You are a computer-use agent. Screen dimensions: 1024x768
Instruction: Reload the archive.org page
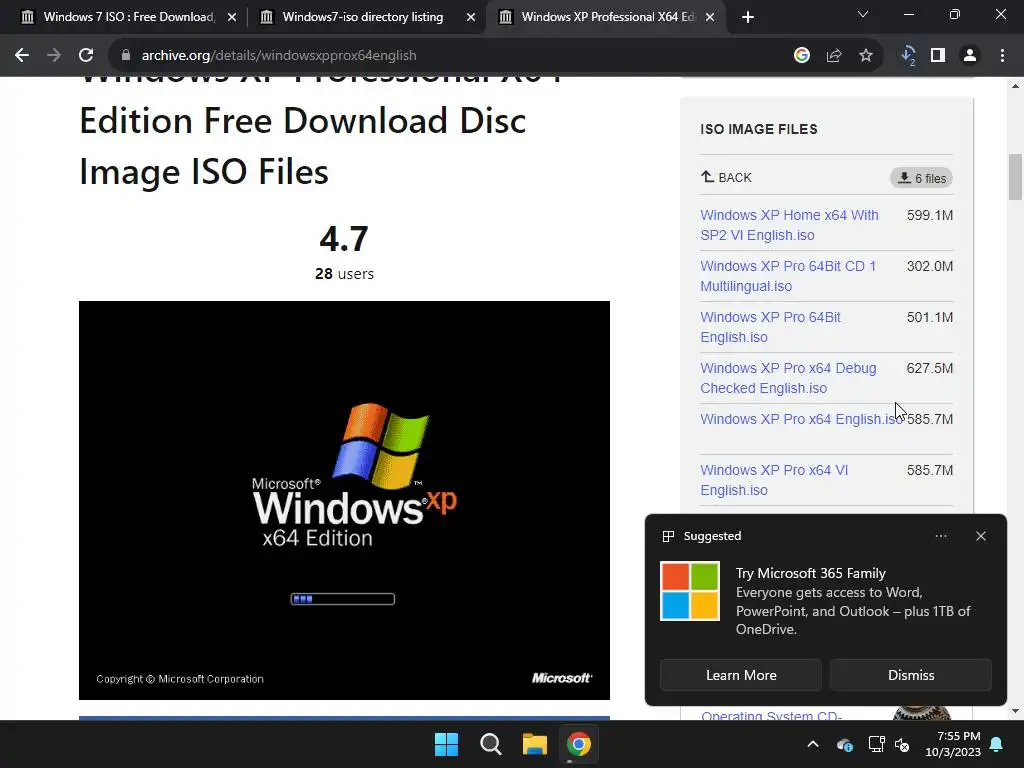coord(86,56)
